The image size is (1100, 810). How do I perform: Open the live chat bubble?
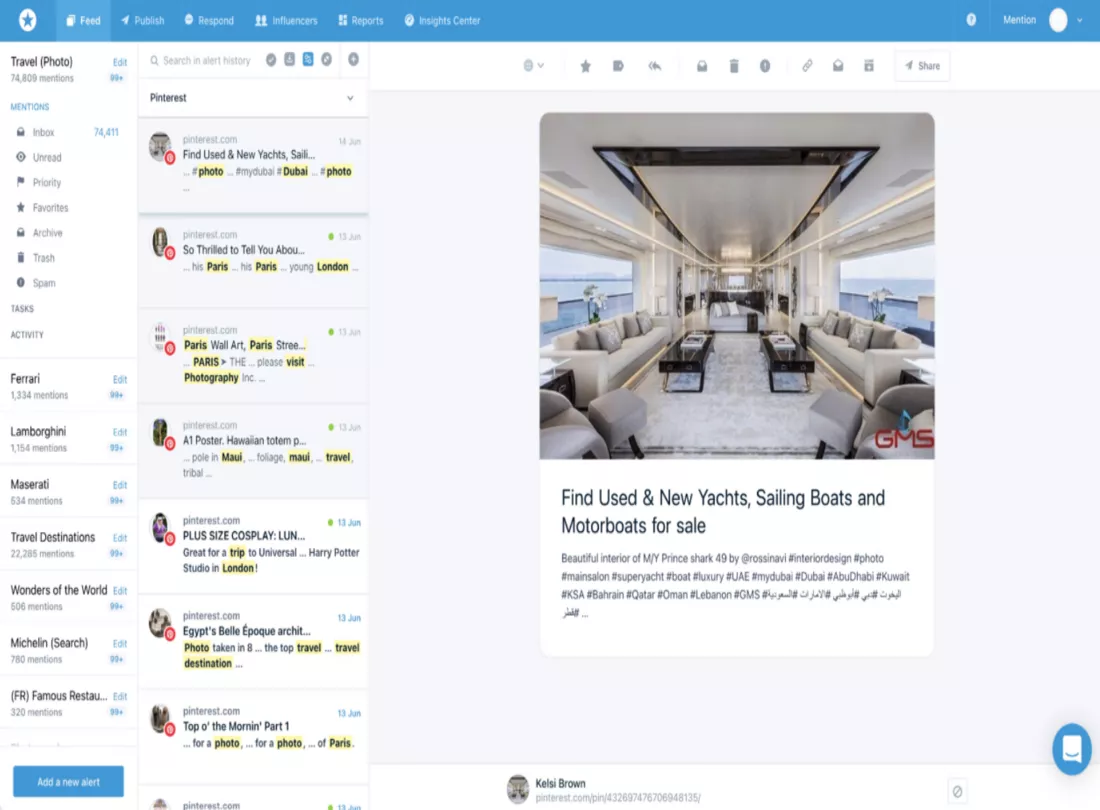(1071, 749)
